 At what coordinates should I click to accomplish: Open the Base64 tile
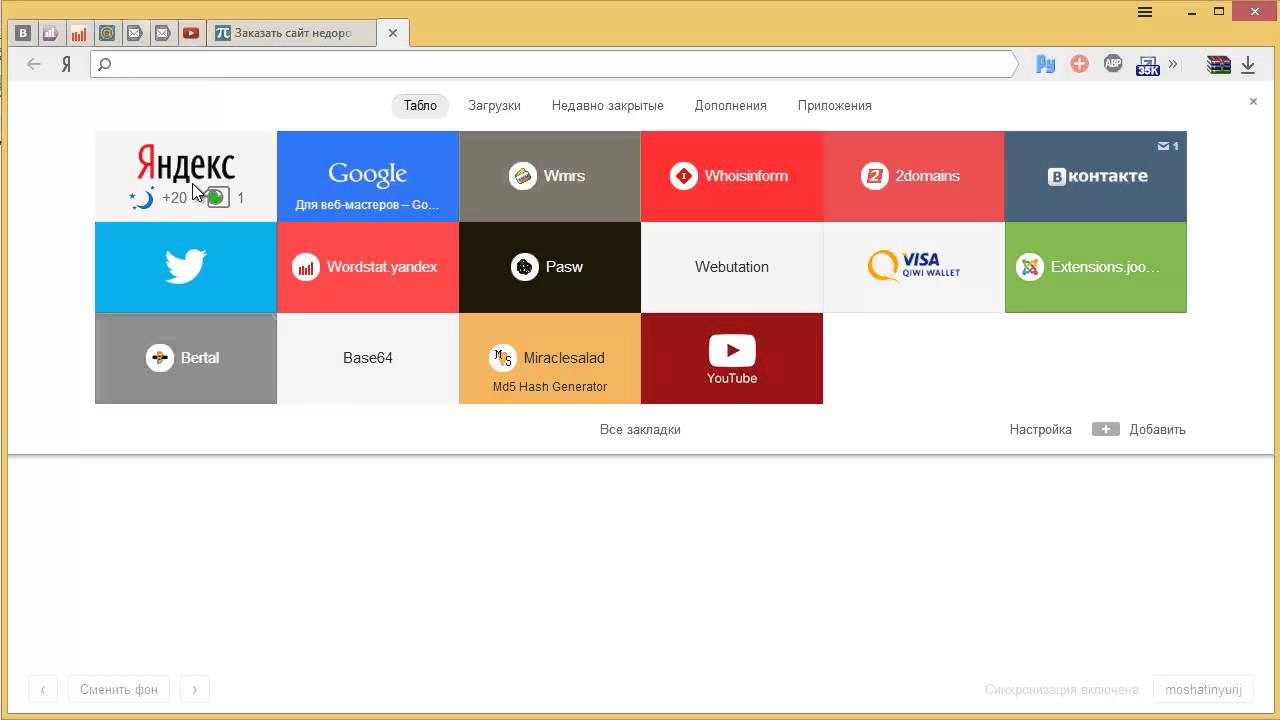[x=368, y=358]
